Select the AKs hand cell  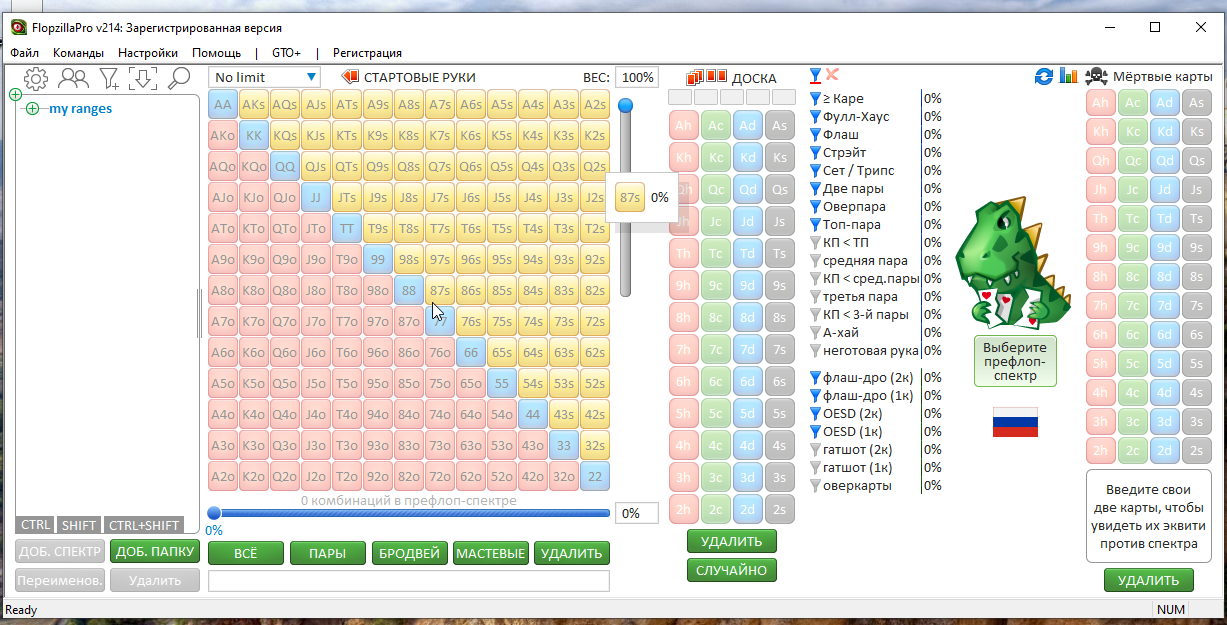(x=254, y=104)
